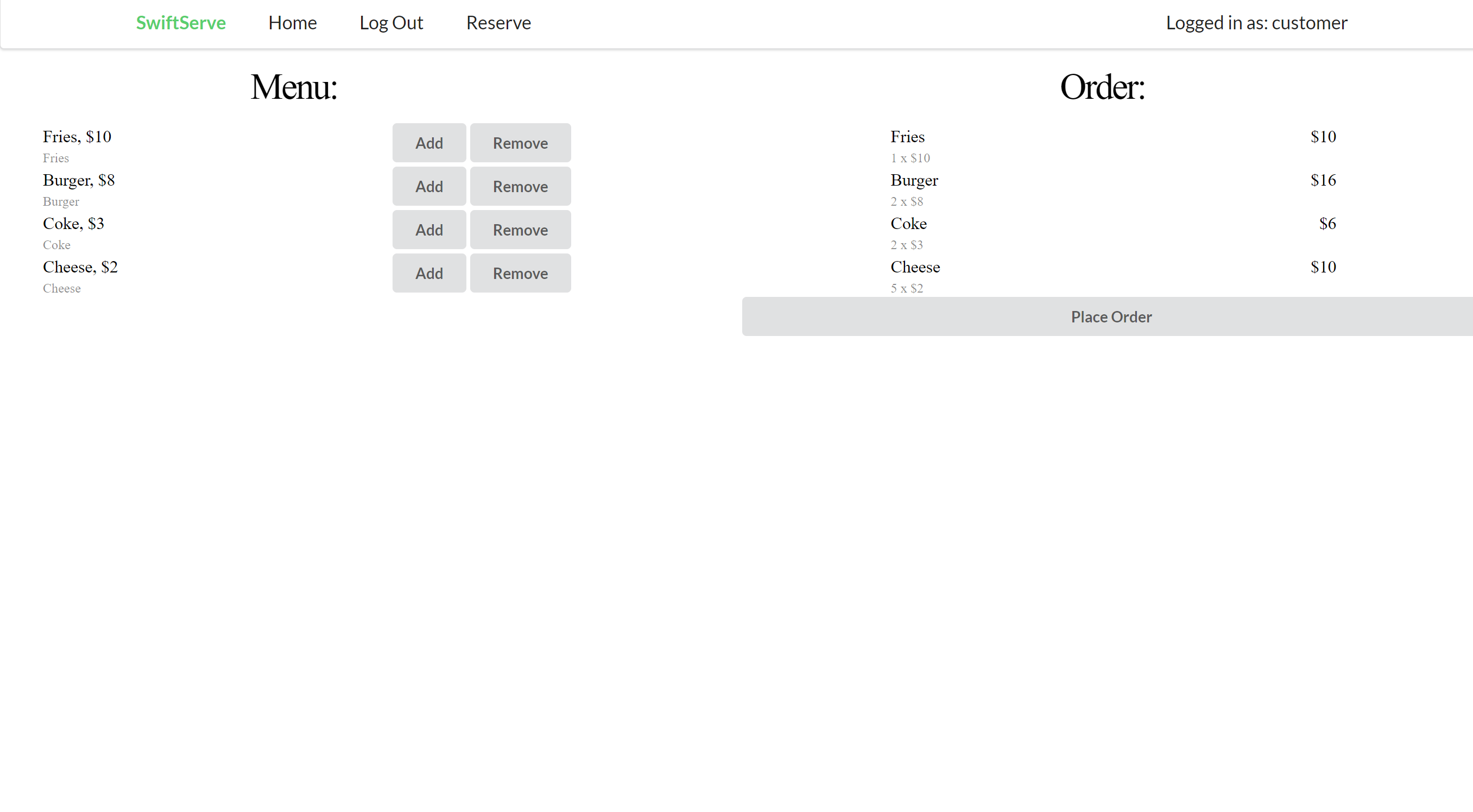Click Log Out in navigation bar
Screen dimensions: 1473x812
point(391,23)
